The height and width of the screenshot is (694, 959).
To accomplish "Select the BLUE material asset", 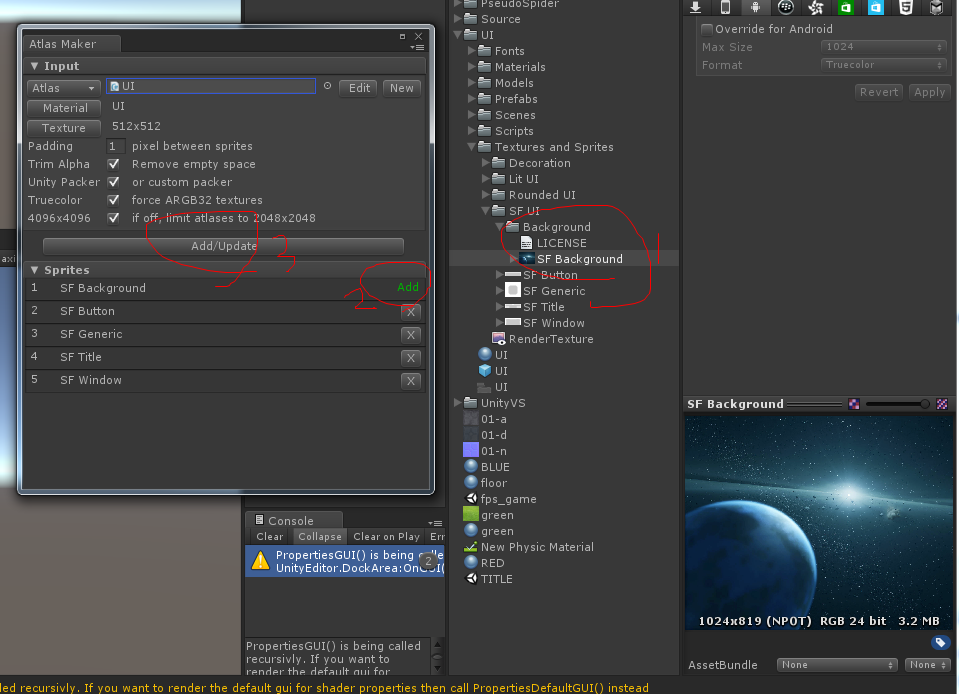I will (487, 467).
